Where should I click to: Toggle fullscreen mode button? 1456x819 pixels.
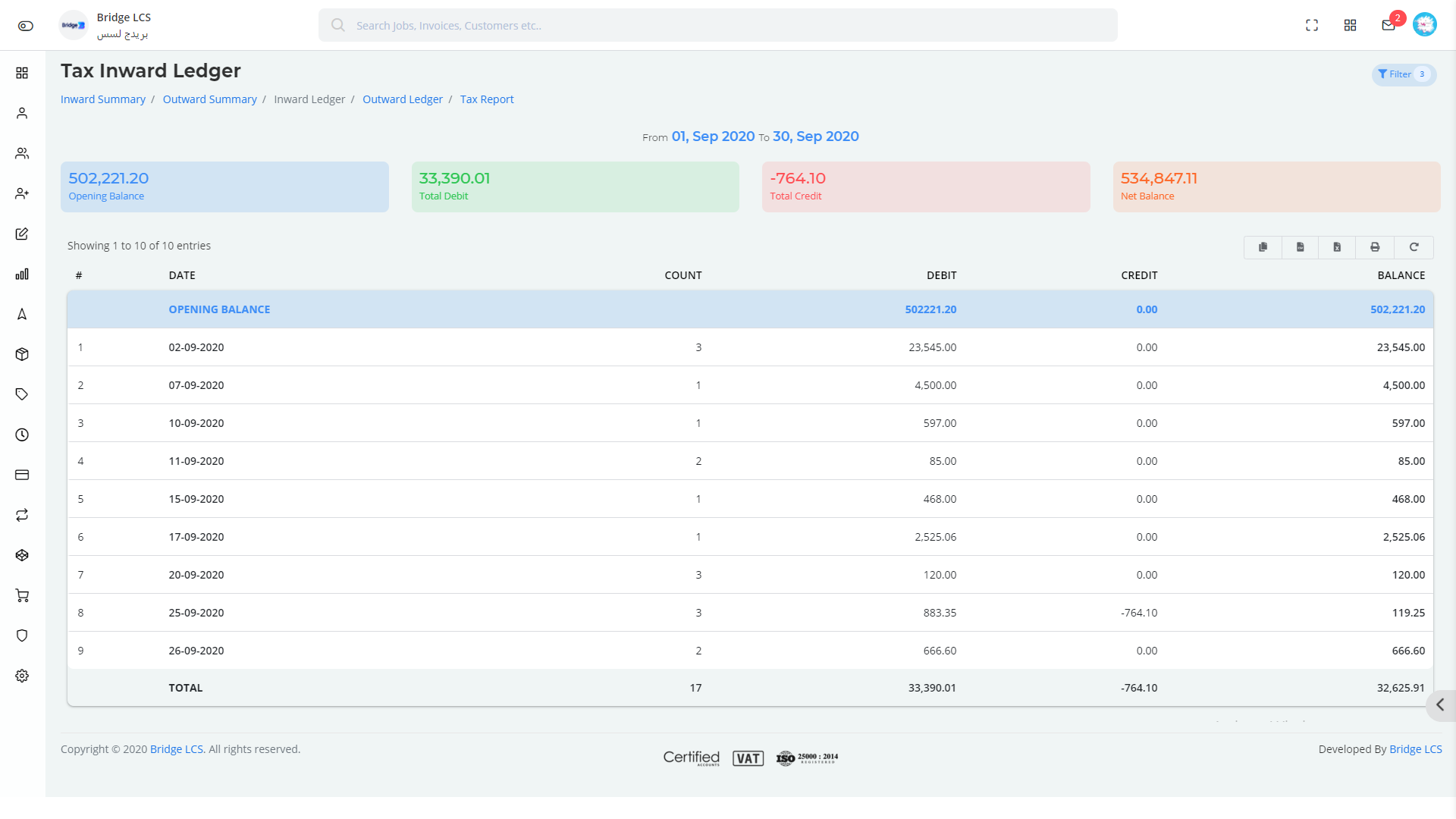click(1312, 25)
